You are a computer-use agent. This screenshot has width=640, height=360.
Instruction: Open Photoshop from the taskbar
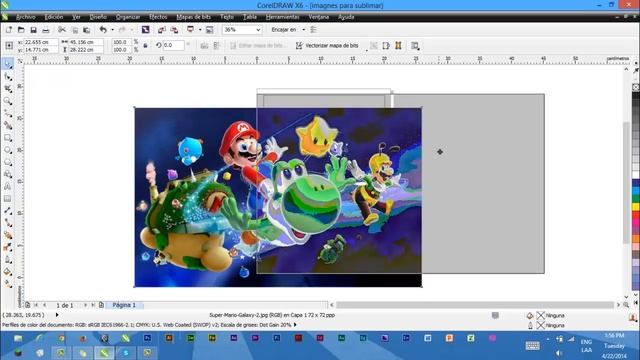click(147, 338)
